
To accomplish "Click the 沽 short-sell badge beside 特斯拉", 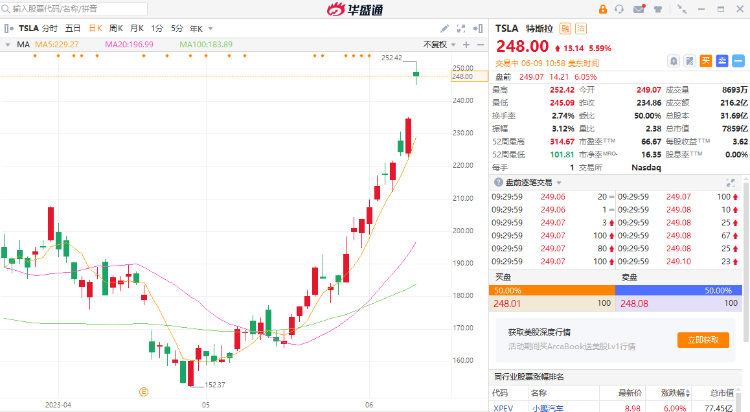I will [581, 29].
